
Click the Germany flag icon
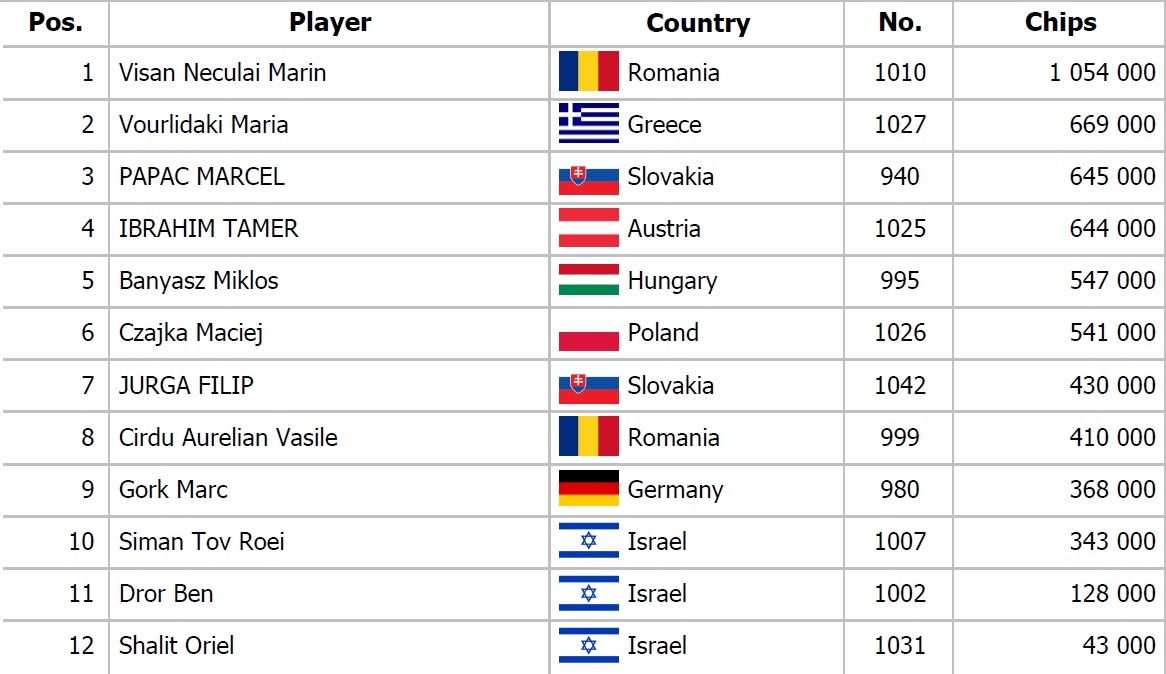click(x=588, y=489)
